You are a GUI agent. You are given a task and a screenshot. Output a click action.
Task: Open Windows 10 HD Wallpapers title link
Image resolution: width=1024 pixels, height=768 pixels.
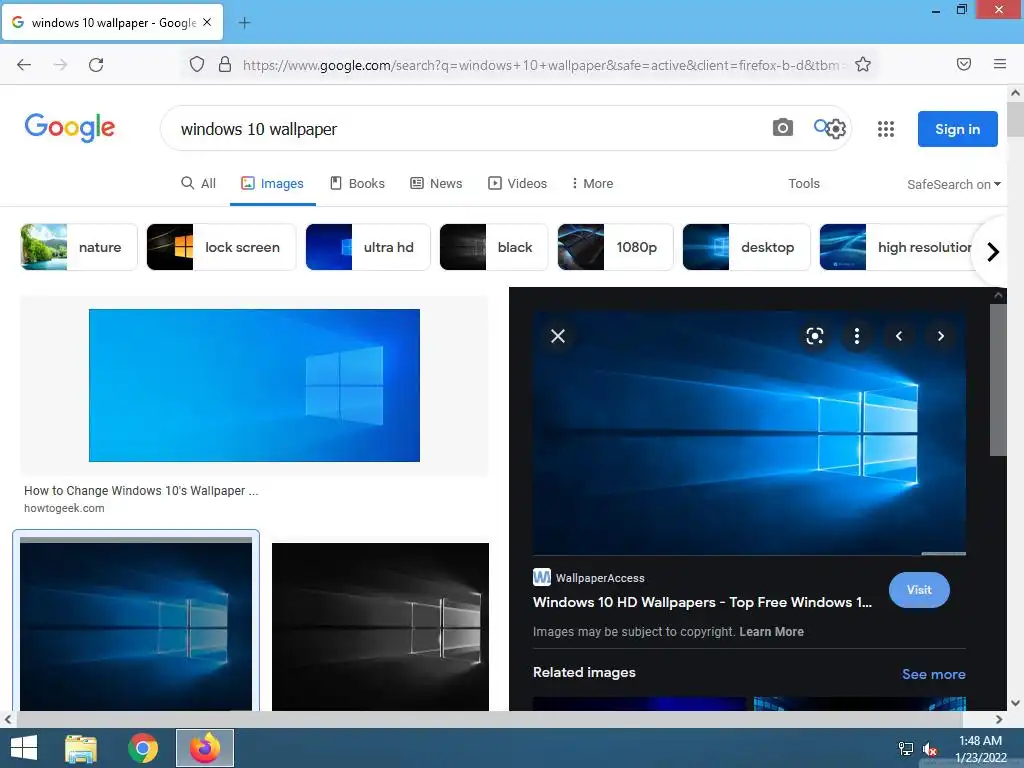tap(702, 602)
